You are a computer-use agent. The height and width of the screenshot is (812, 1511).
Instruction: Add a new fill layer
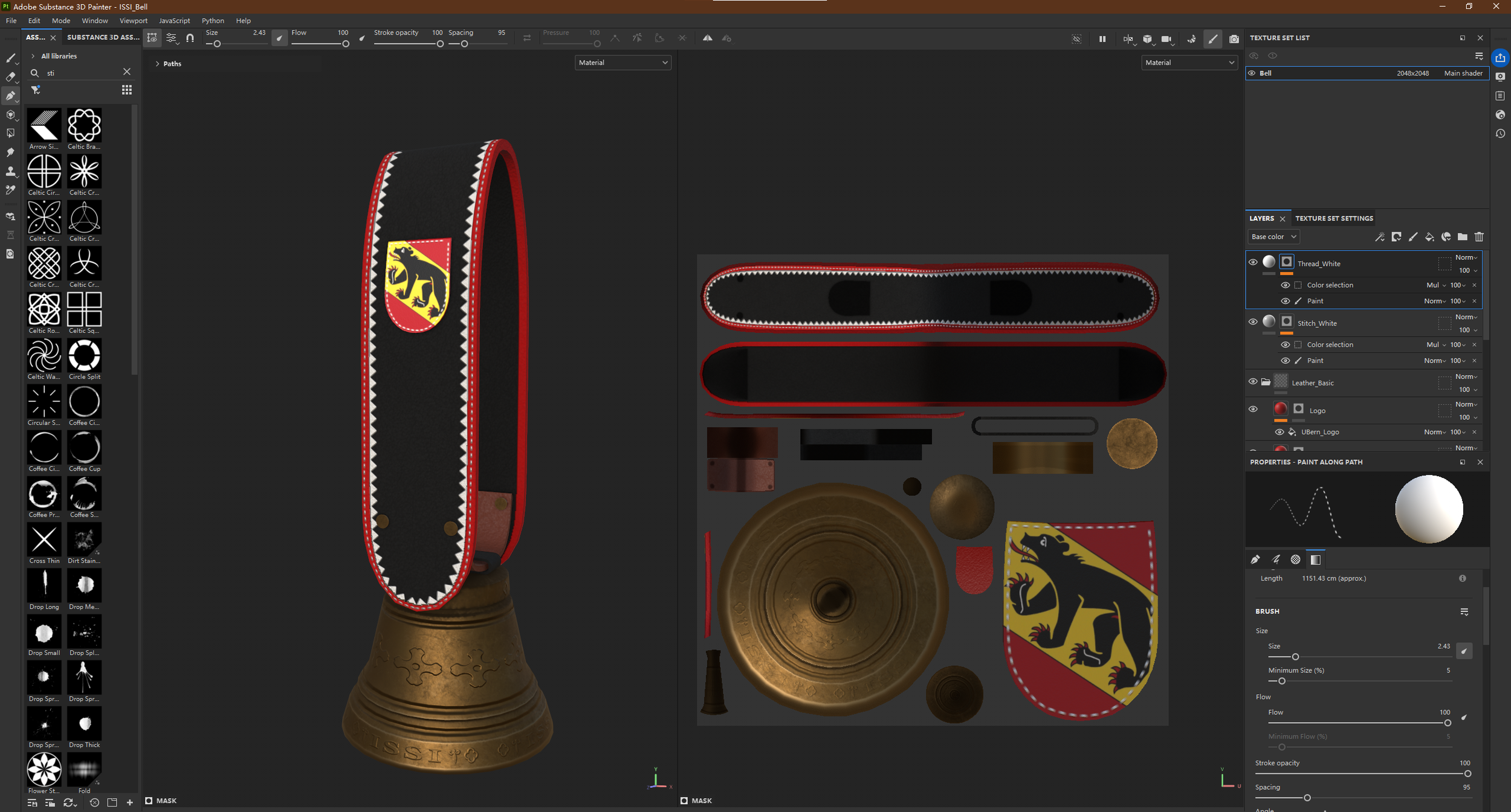1429,237
